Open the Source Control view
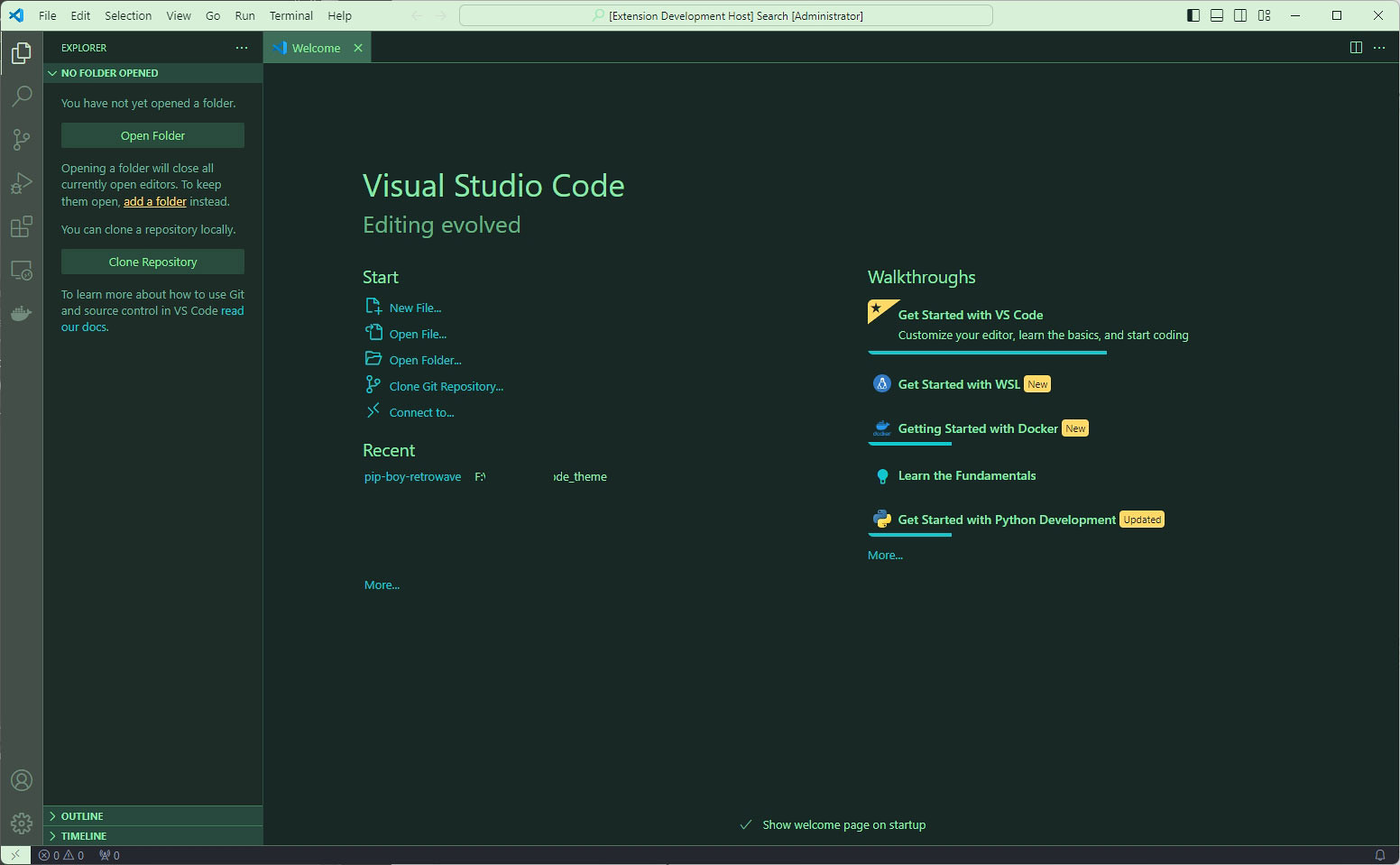The width and height of the screenshot is (1400, 865). click(22, 139)
